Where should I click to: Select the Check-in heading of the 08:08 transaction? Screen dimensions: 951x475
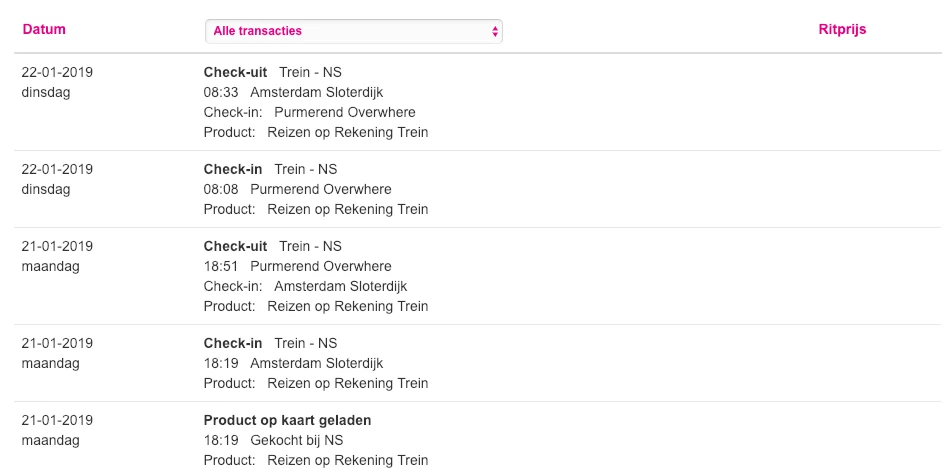click(233, 169)
